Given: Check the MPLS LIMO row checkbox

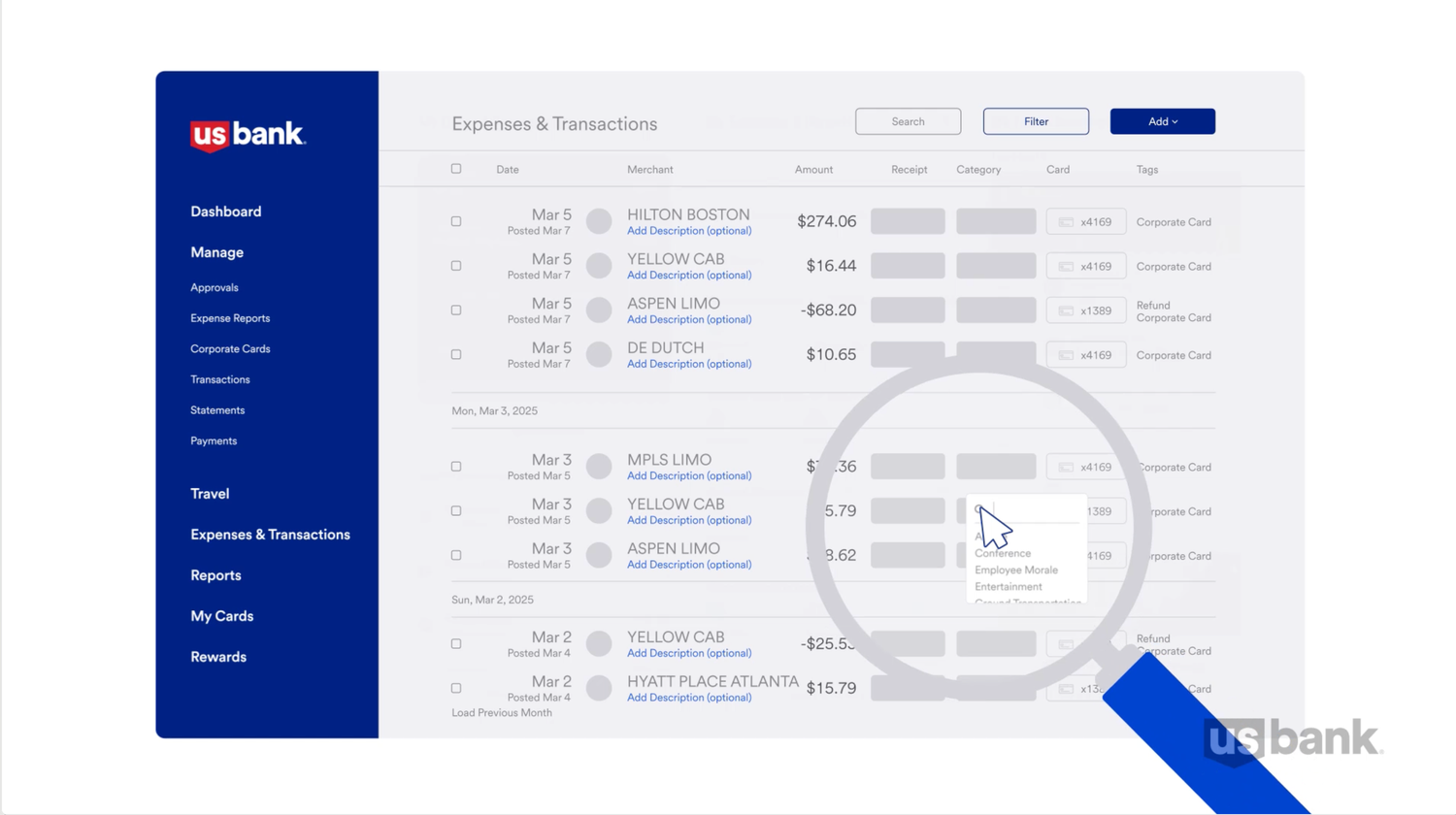Looking at the screenshot, I should click(456, 467).
